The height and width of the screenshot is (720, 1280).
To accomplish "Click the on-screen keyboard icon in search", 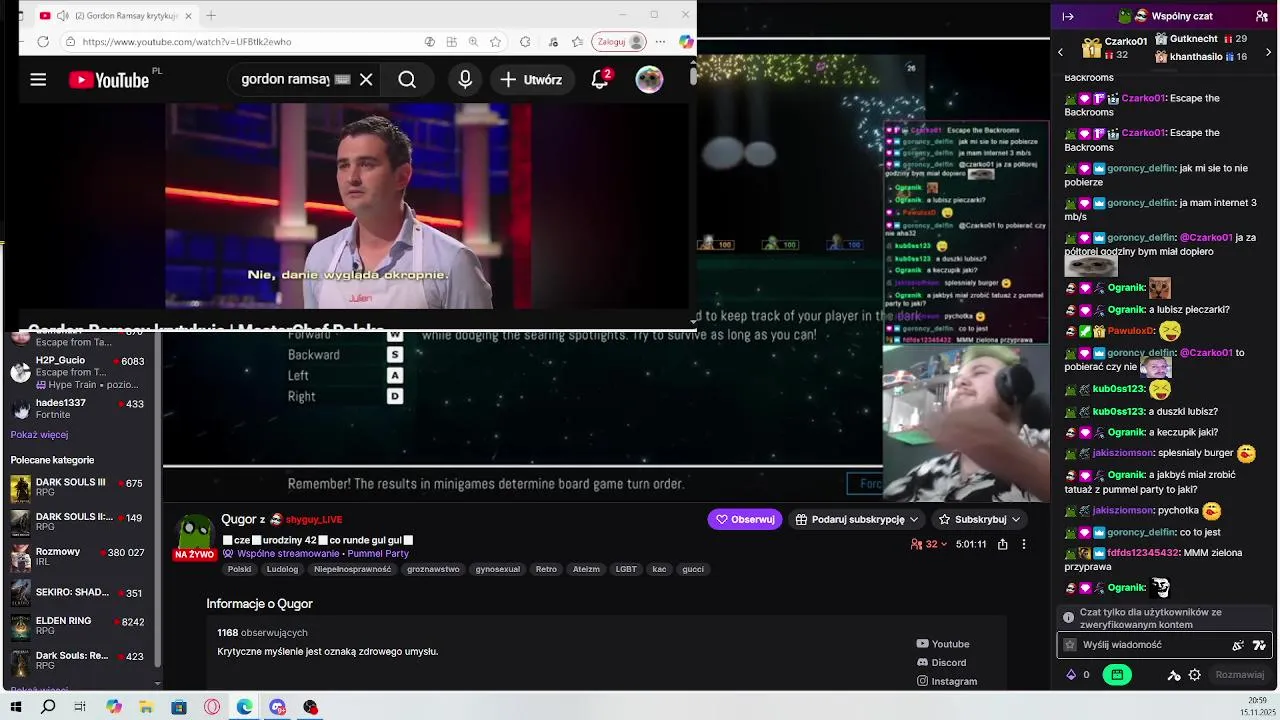I will pos(342,80).
